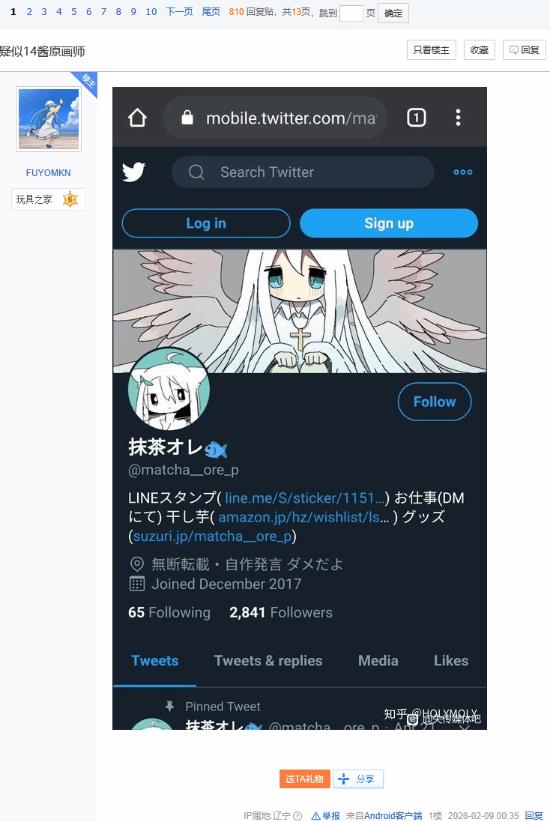
Task: Click the Twitter bird logo
Action: click(x=134, y=172)
